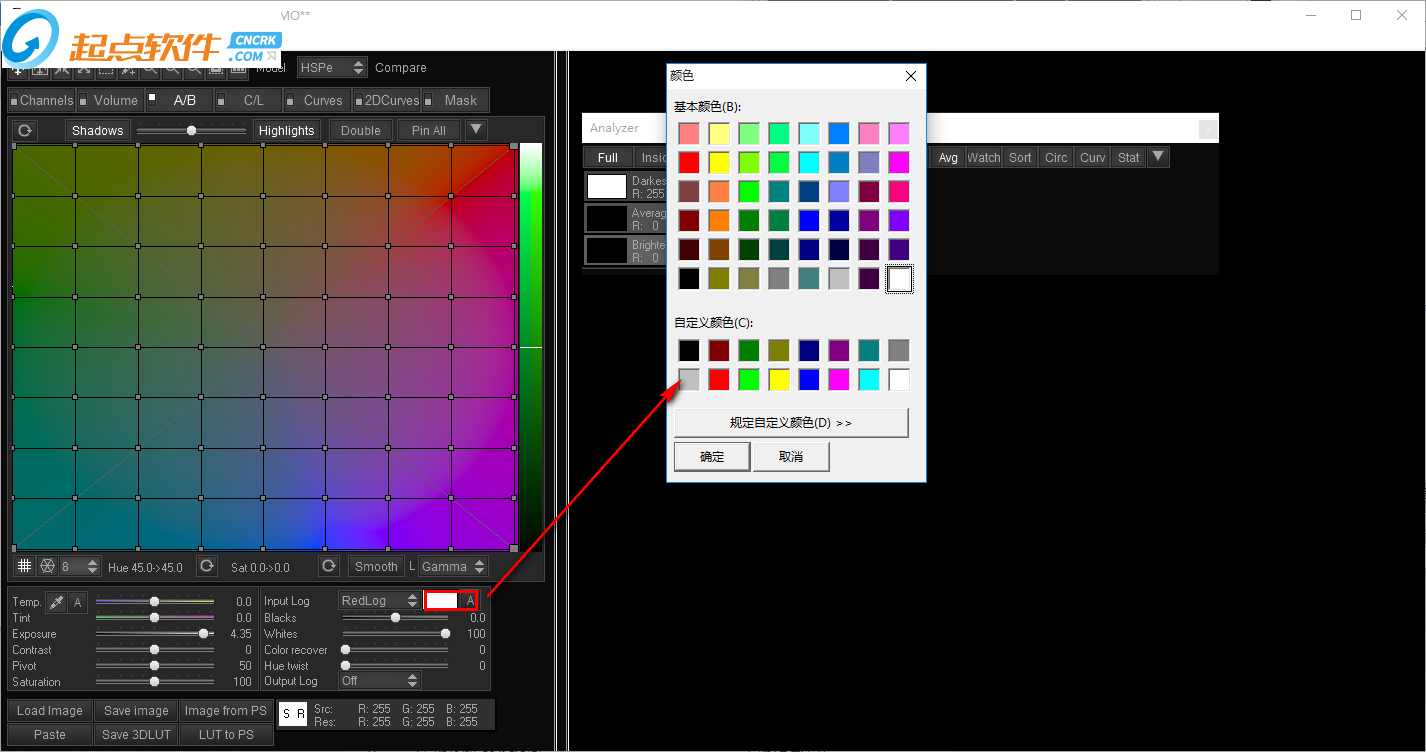
Task: Enable the Channels panel checkbox
Action: coord(14,101)
